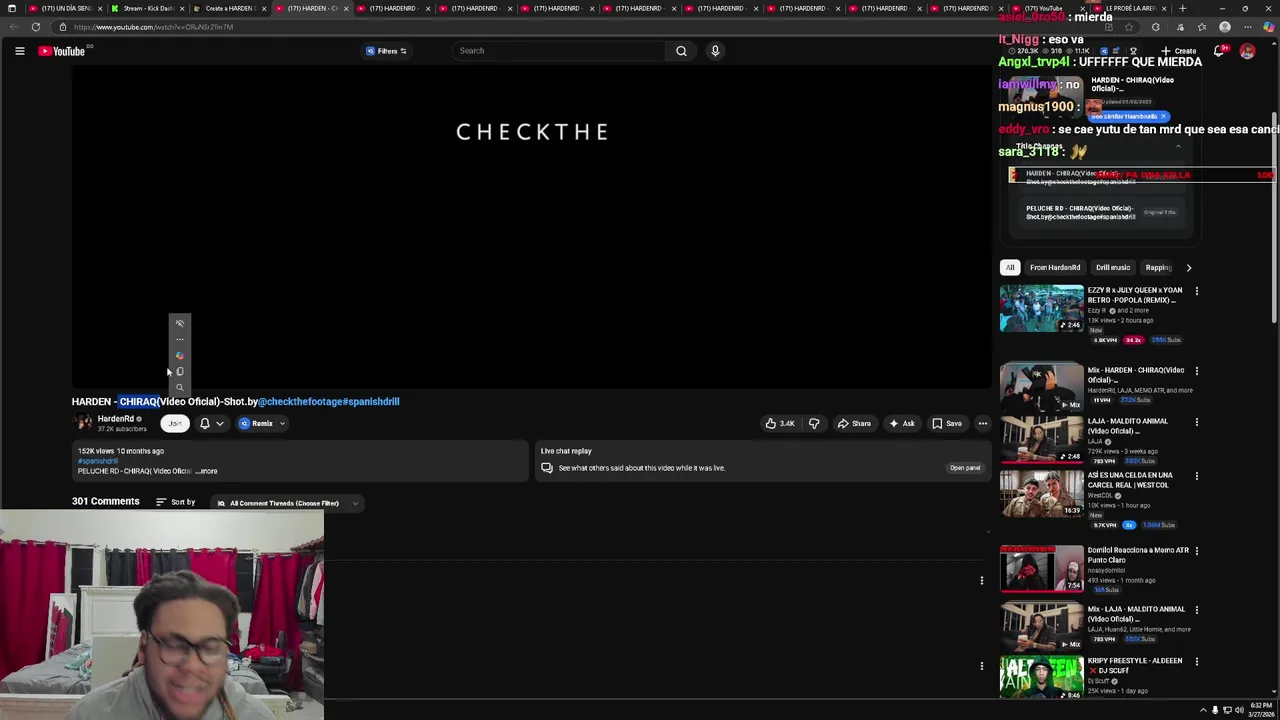Open options for LAJA - MALDITO ANIMAL (Video Oficial)
Viewport: 1280px width, 720px height.
(x=1196, y=422)
